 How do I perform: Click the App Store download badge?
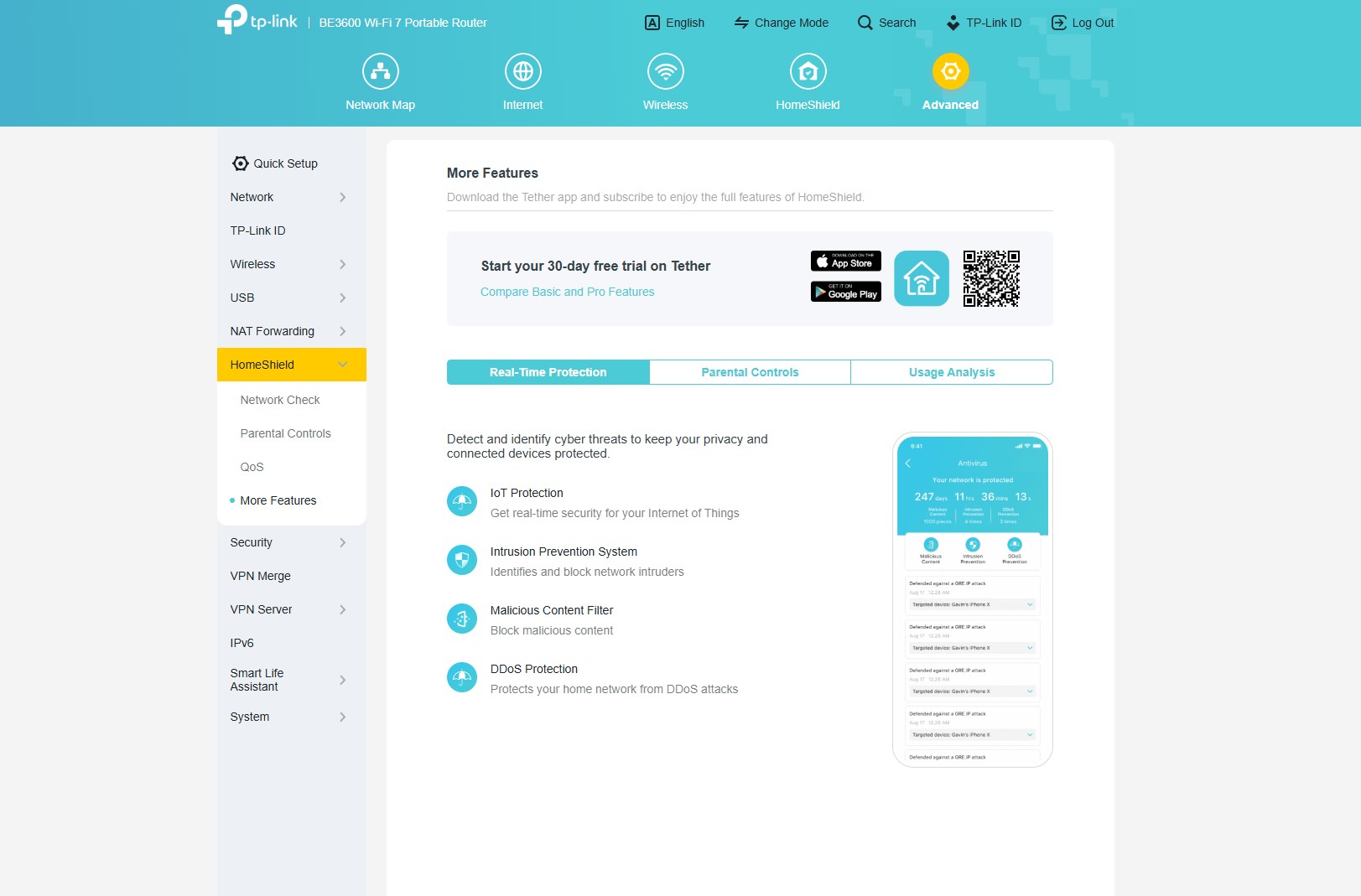(846, 261)
